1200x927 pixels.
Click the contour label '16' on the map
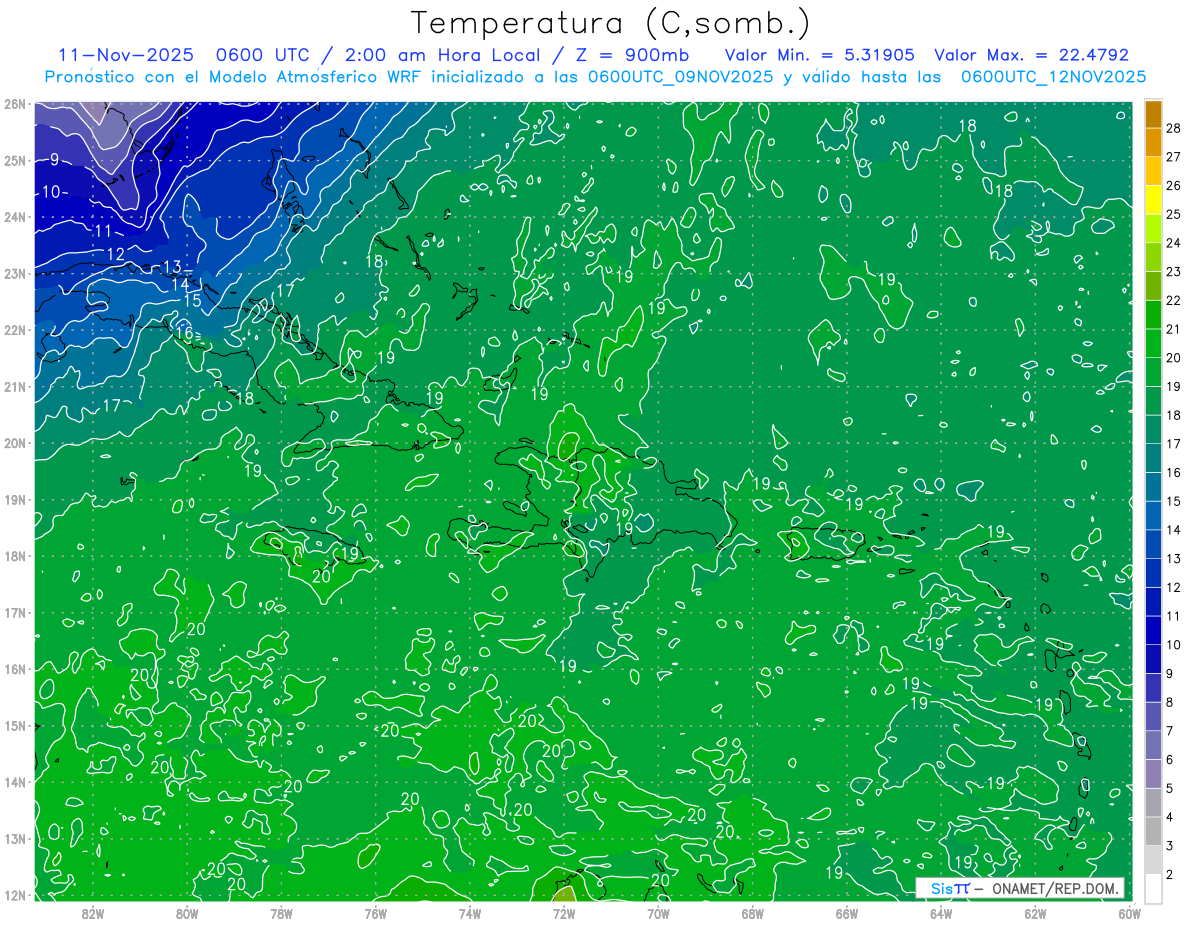pos(184,333)
